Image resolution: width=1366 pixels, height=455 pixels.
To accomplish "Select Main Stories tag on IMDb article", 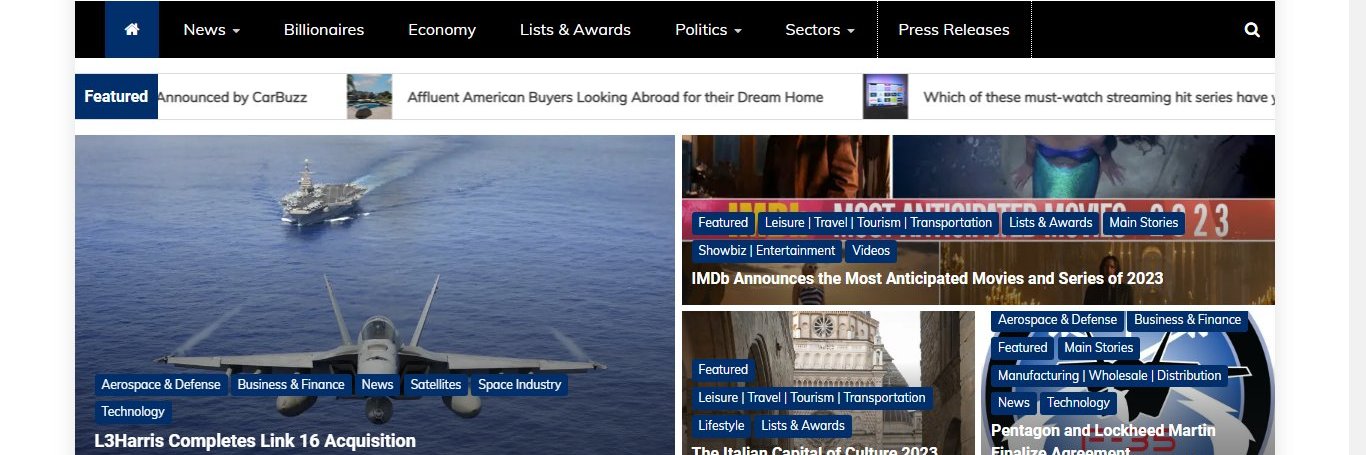I will 1143,223.
